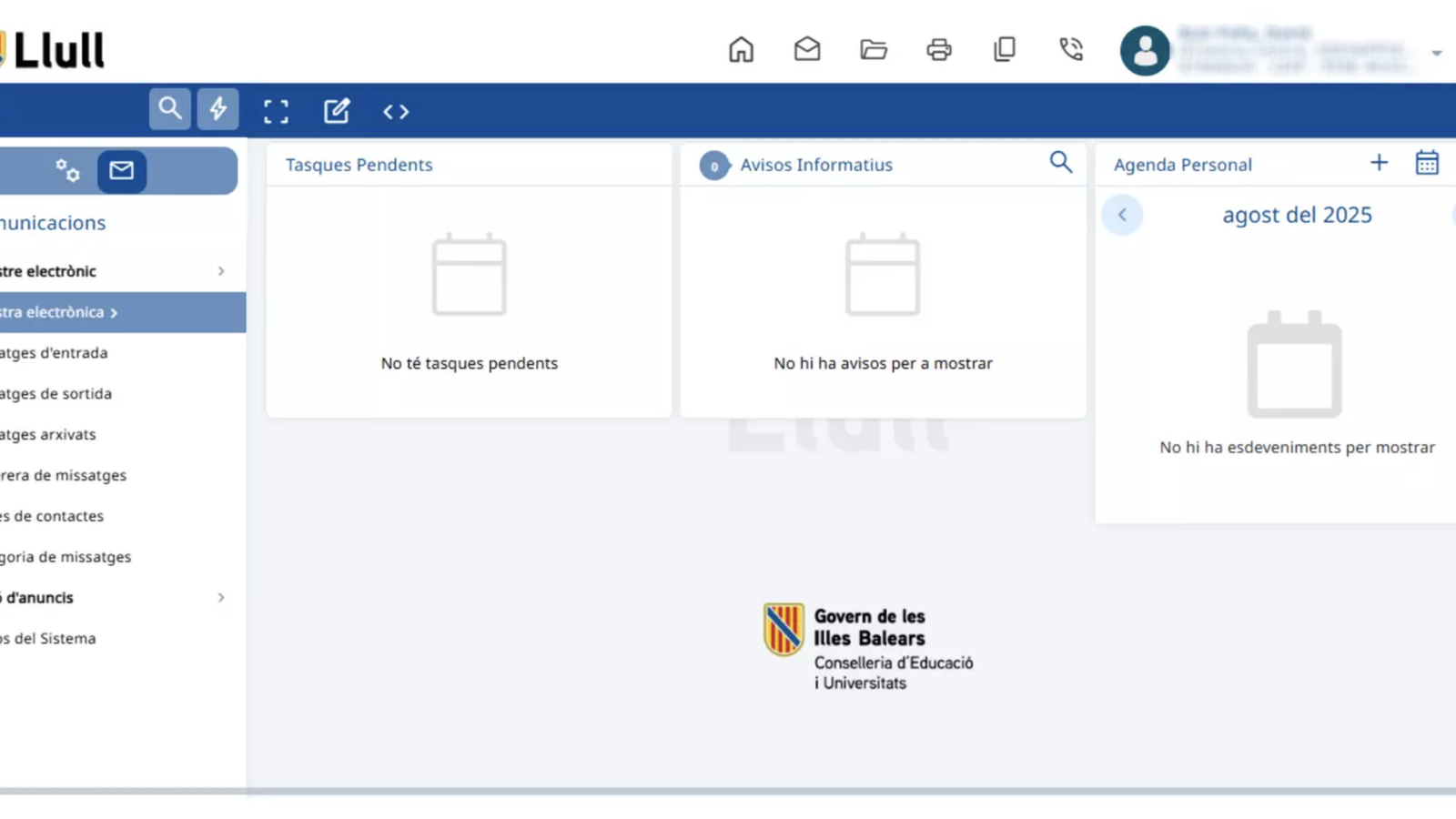Click the Llull logo
Screen dimensions: 1456x819
coord(53,49)
